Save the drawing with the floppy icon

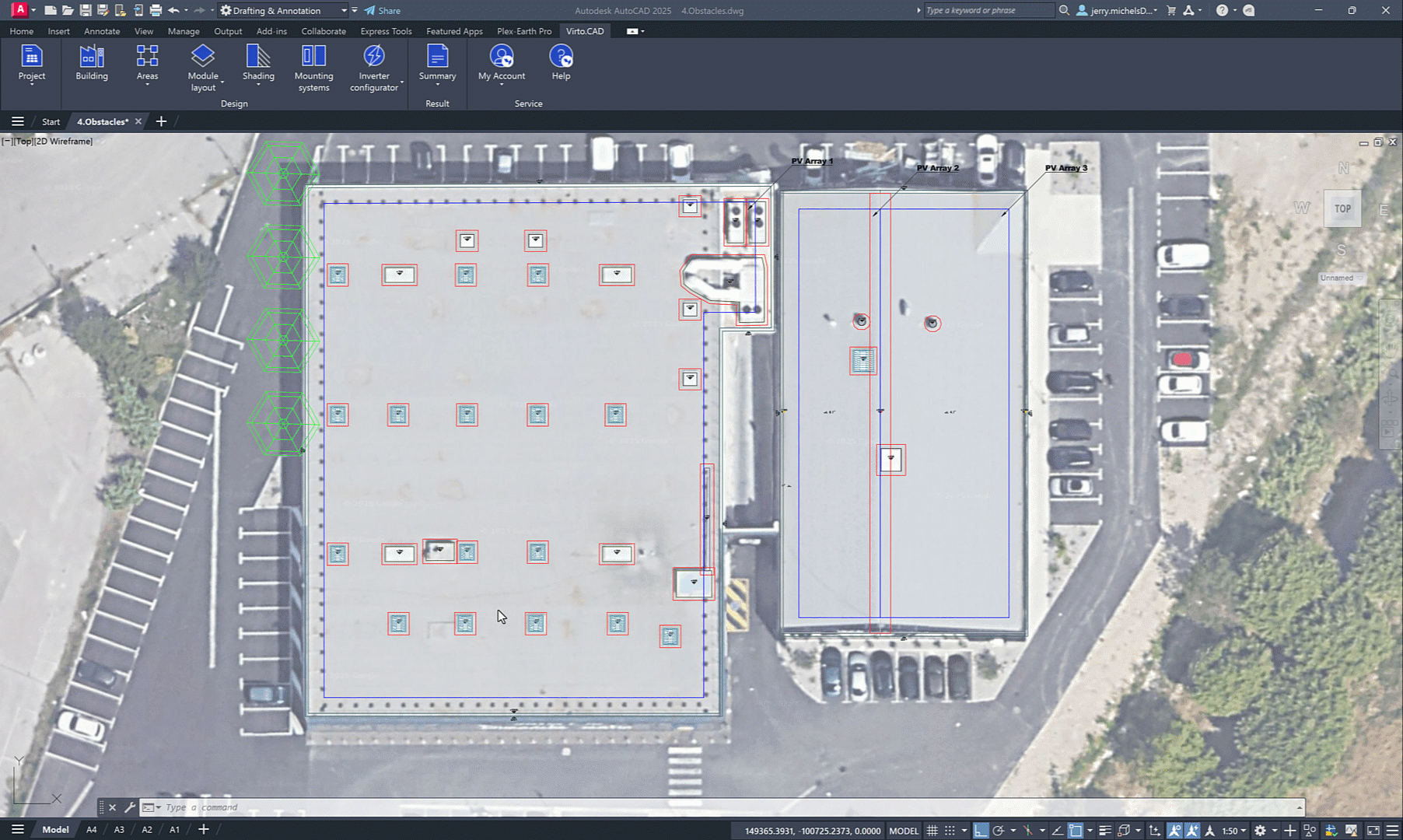(x=86, y=10)
